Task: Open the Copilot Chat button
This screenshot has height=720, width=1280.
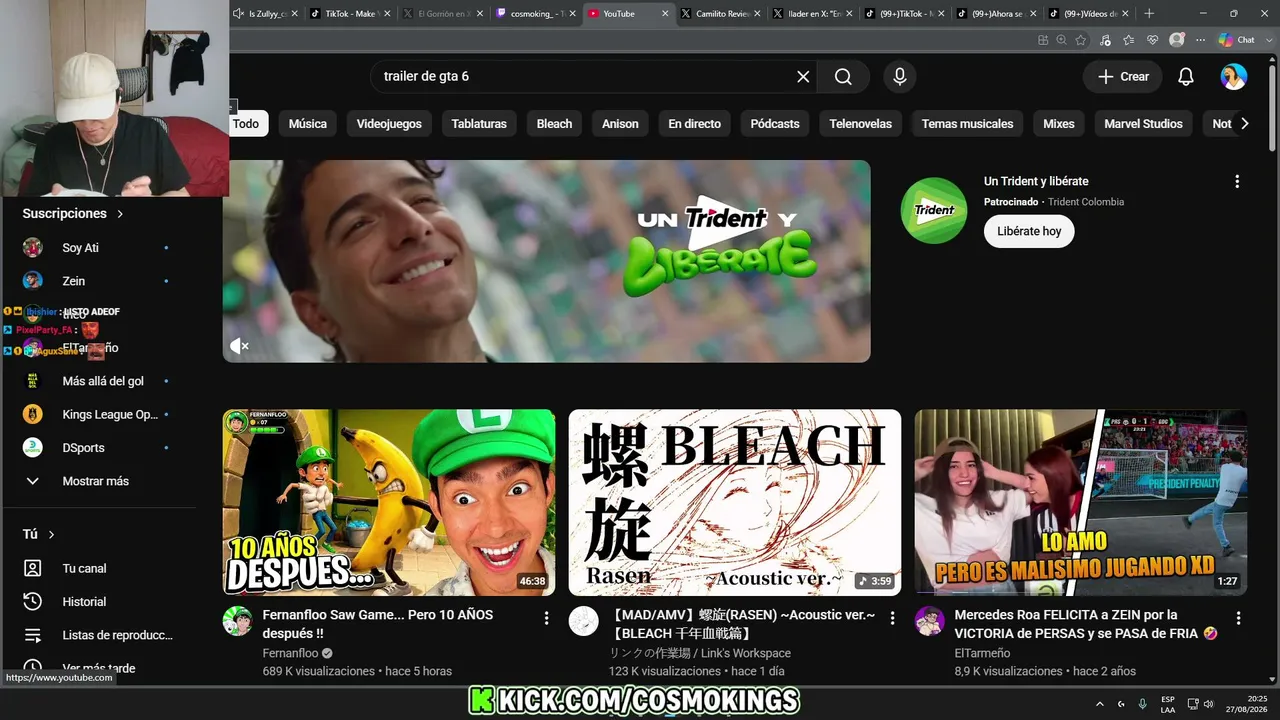Action: pos(1237,40)
